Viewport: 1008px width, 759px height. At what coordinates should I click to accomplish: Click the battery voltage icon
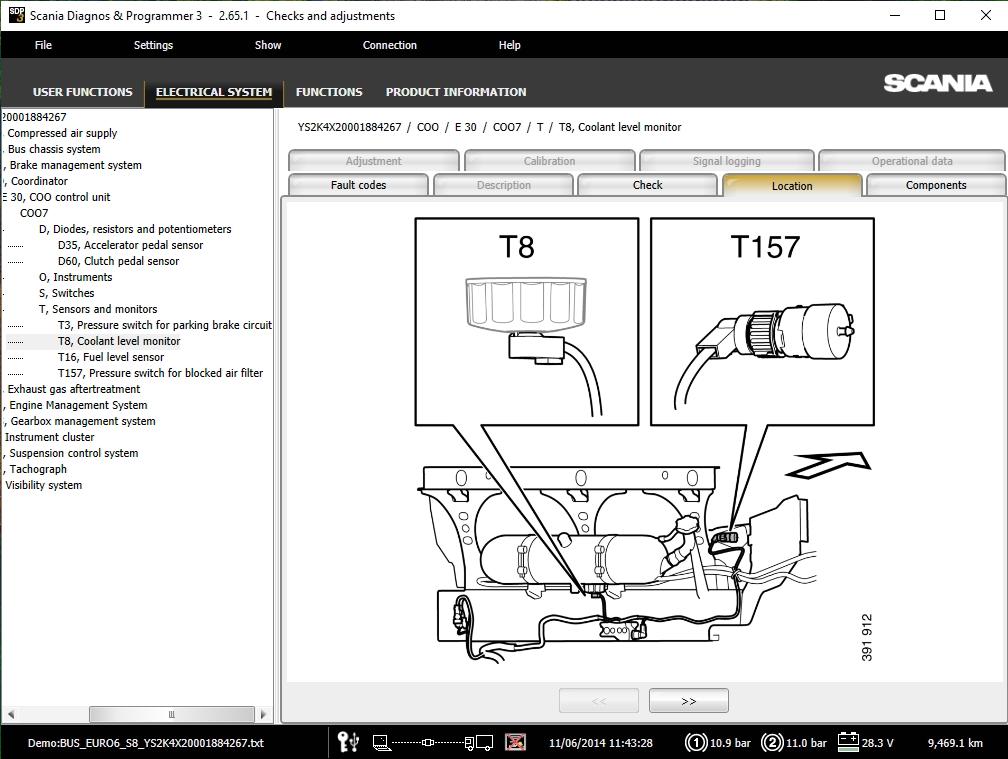(848, 742)
